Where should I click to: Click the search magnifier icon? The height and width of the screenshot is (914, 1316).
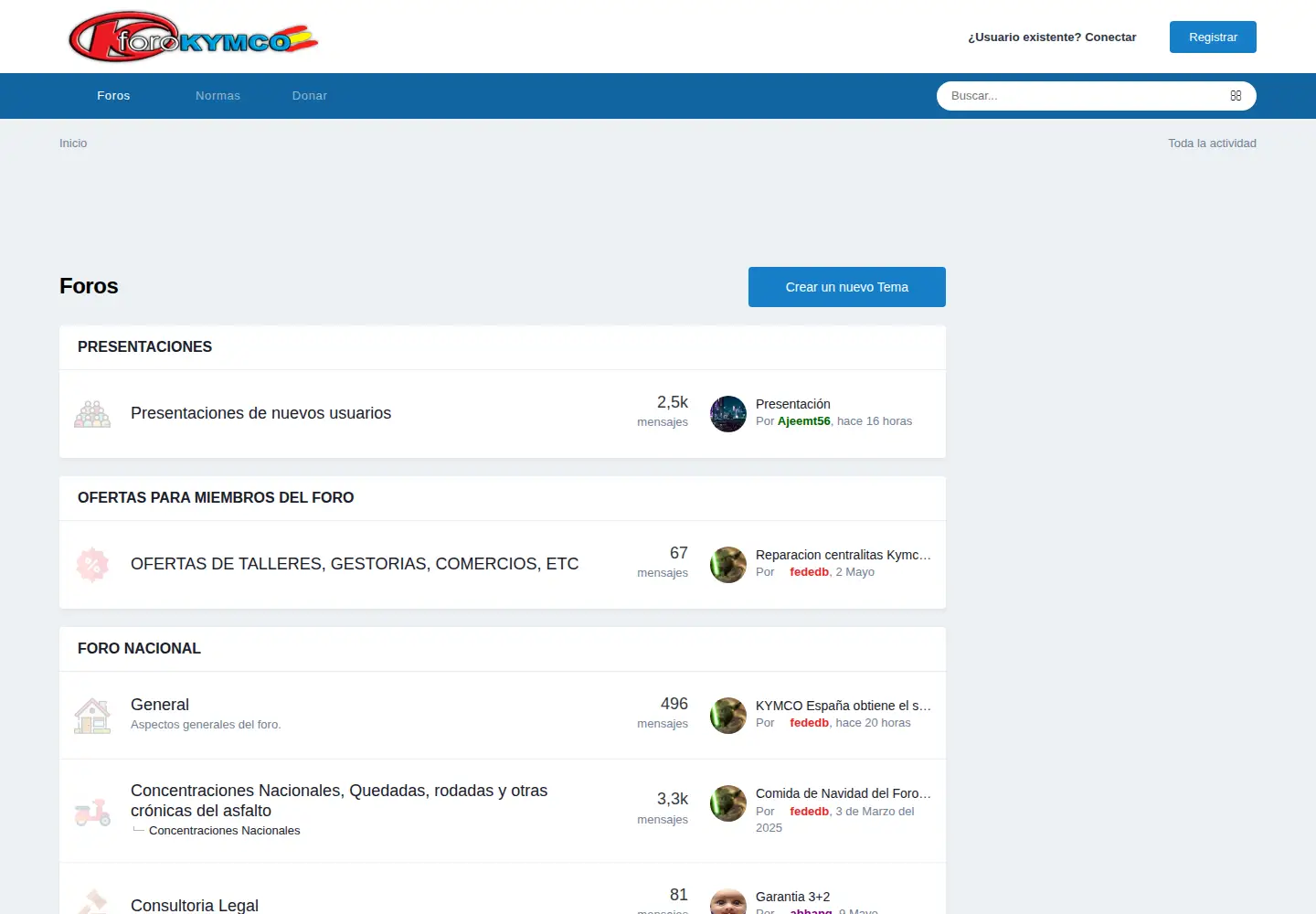1236,96
